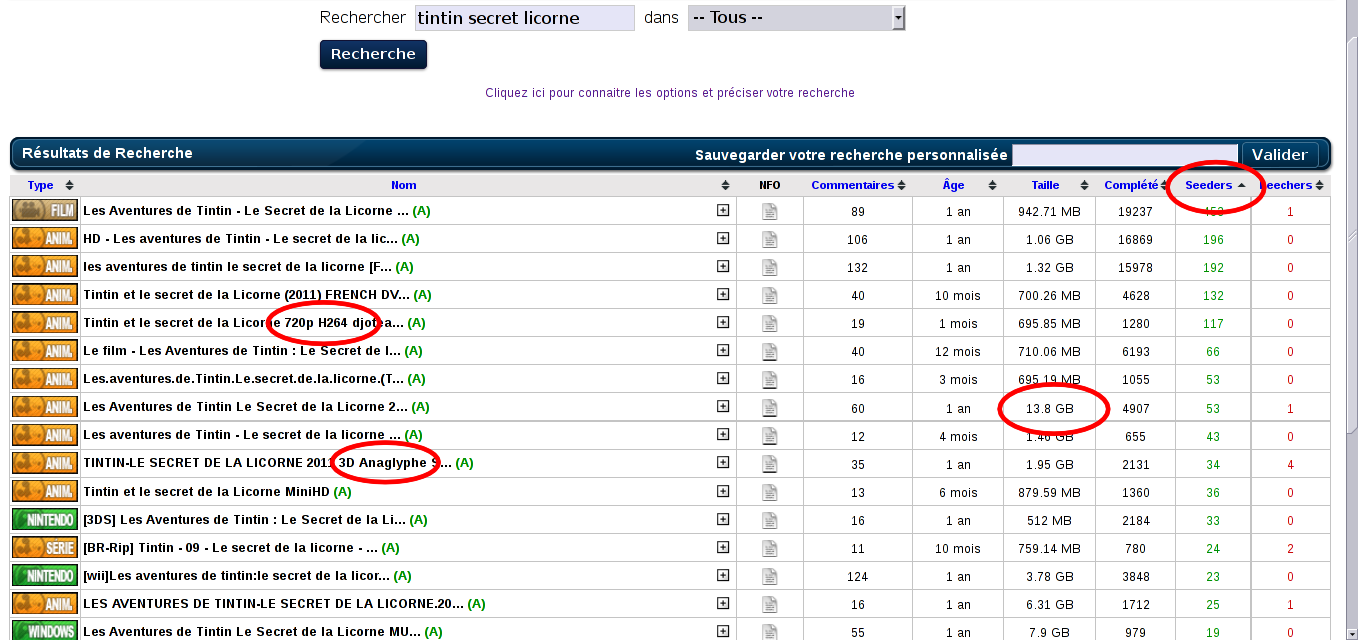Image resolution: width=1359 pixels, height=640 pixels.
Task: Click the '10 mois' age cell of FRENCH DV row
Action: point(957,295)
